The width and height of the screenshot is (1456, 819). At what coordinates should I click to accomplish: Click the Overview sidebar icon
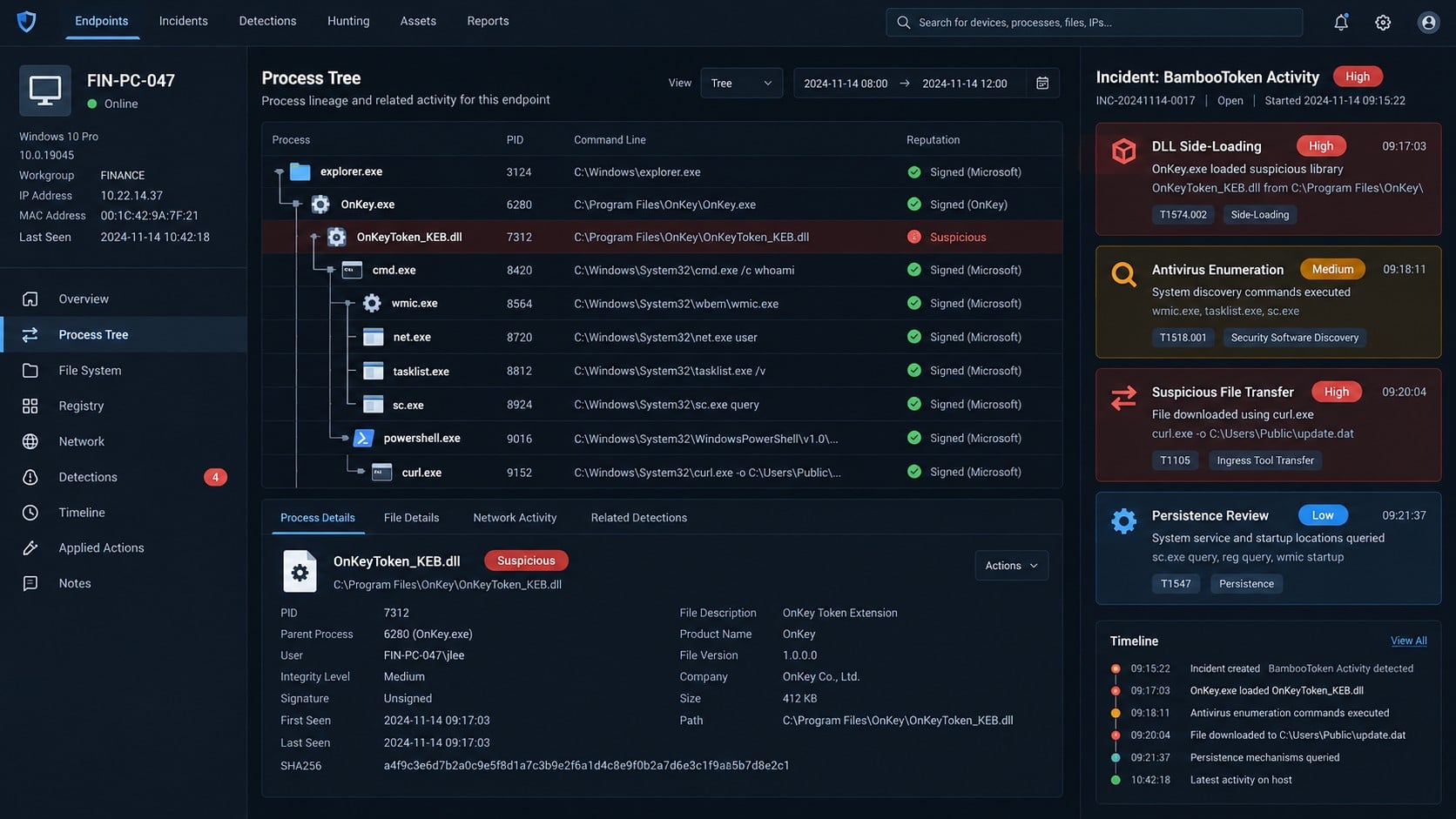click(x=30, y=299)
